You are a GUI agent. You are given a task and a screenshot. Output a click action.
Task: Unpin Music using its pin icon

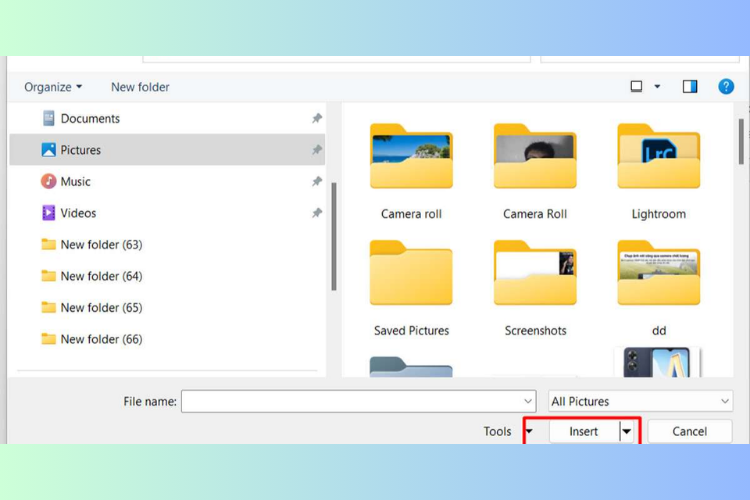[x=317, y=181]
